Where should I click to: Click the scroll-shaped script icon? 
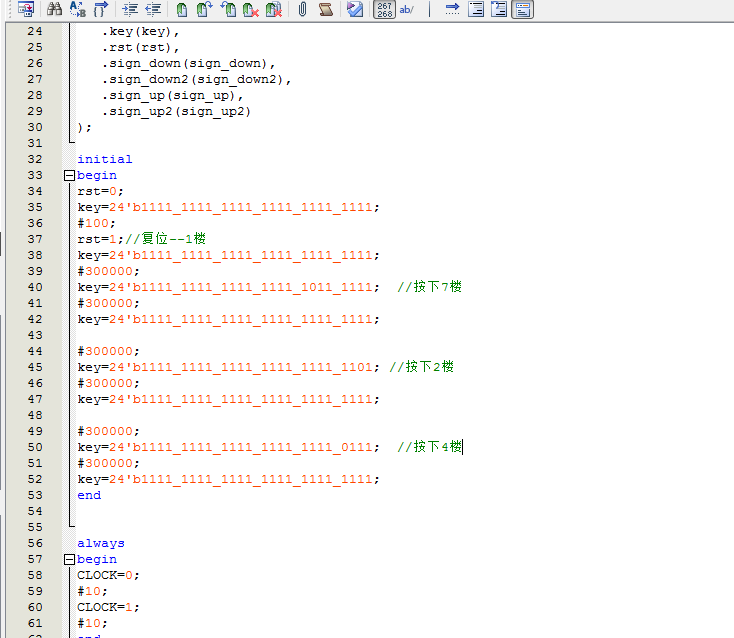pyautogui.click(x=325, y=10)
